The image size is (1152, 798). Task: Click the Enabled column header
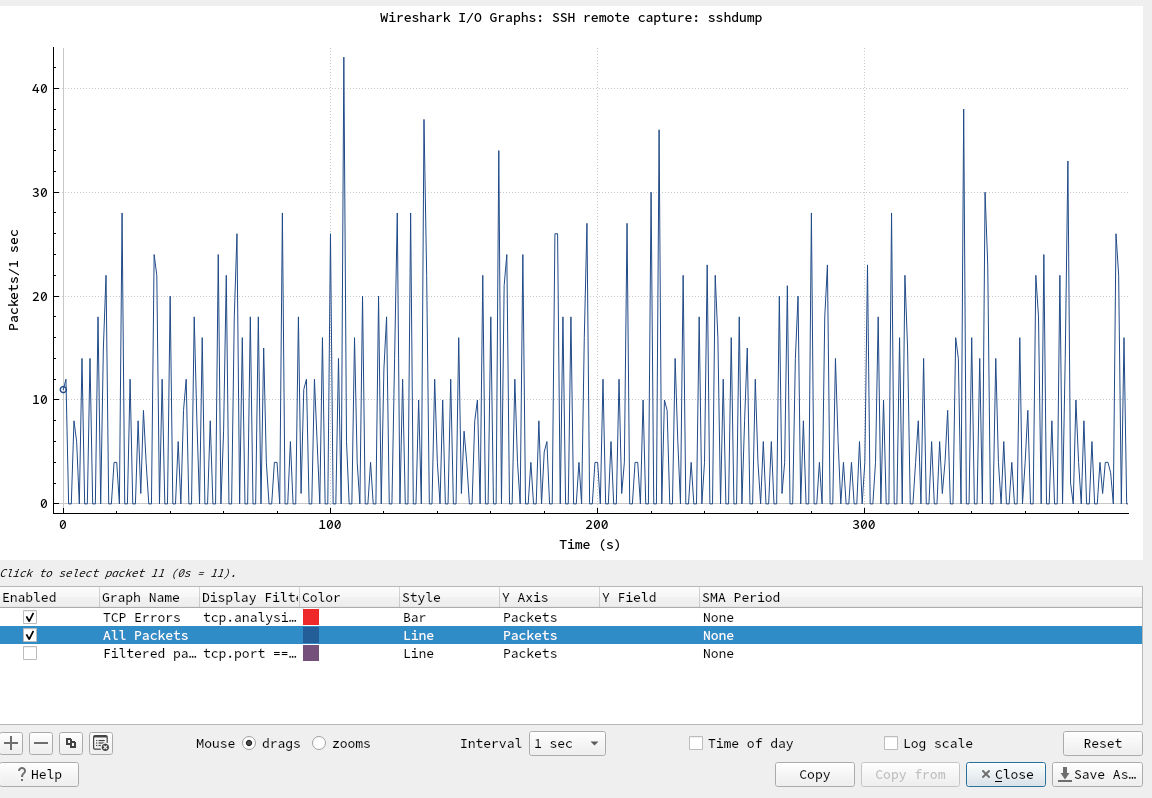click(49, 597)
